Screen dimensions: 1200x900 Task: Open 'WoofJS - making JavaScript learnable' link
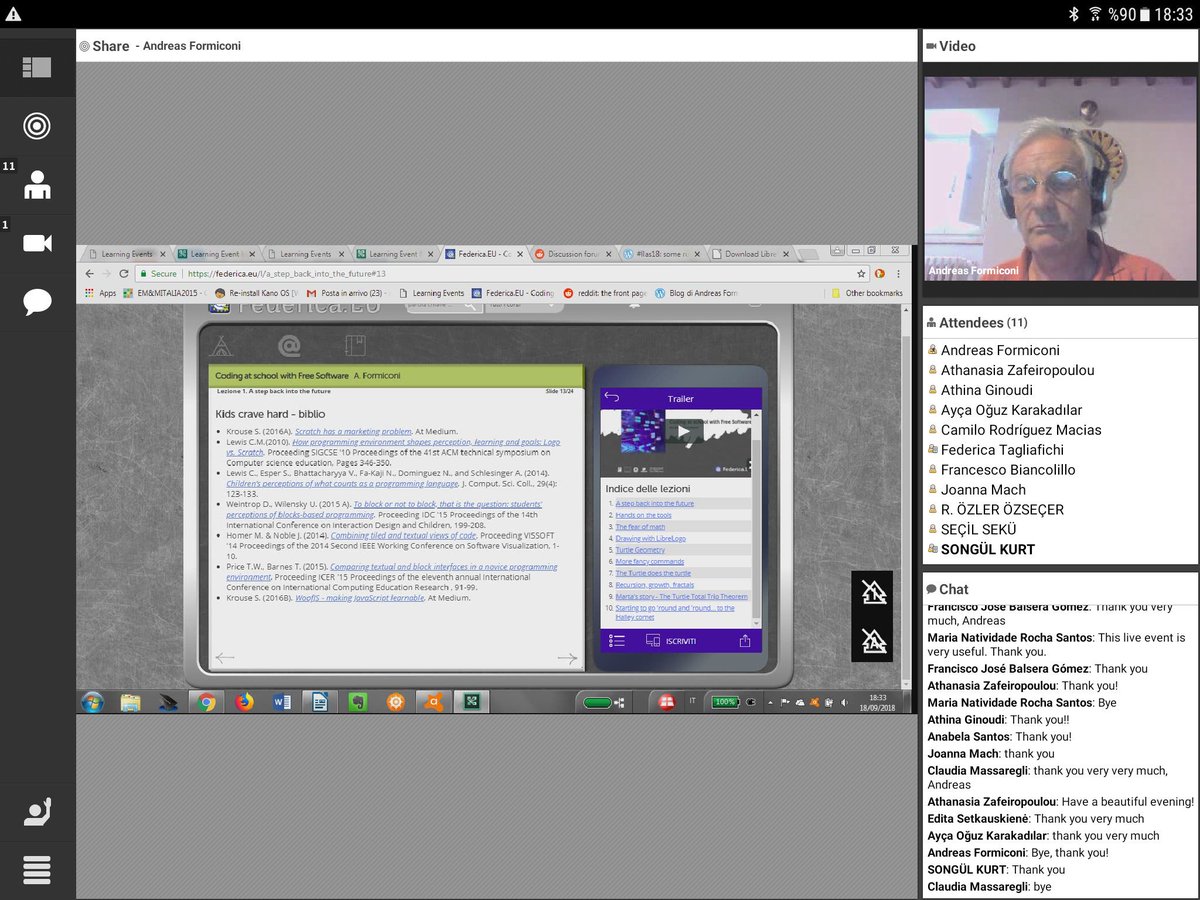[x=361, y=598]
